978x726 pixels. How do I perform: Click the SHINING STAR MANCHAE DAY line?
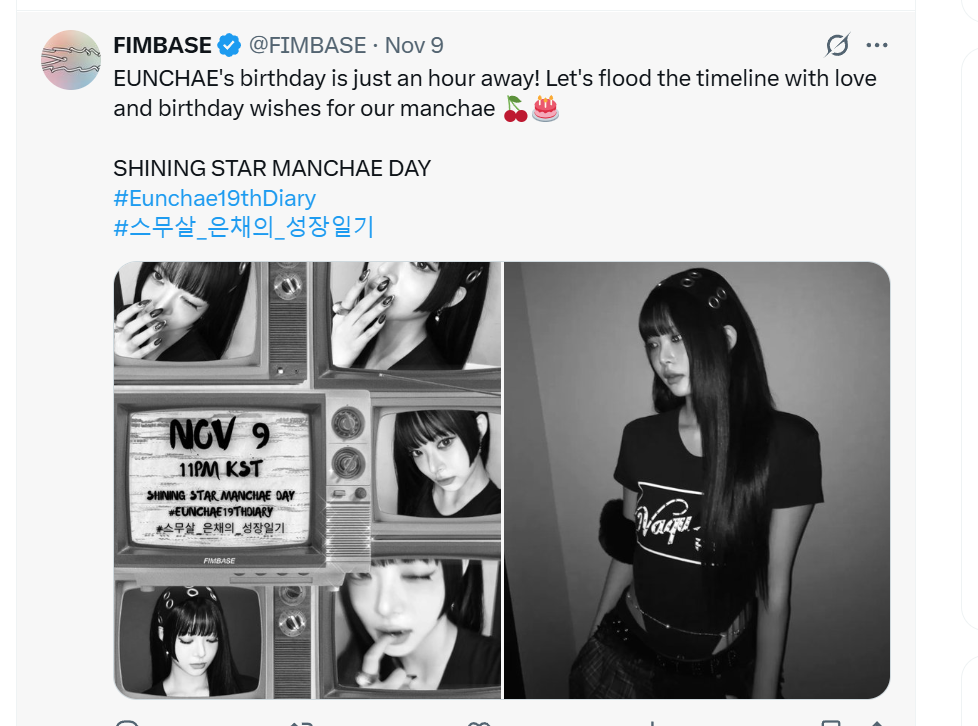272,168
